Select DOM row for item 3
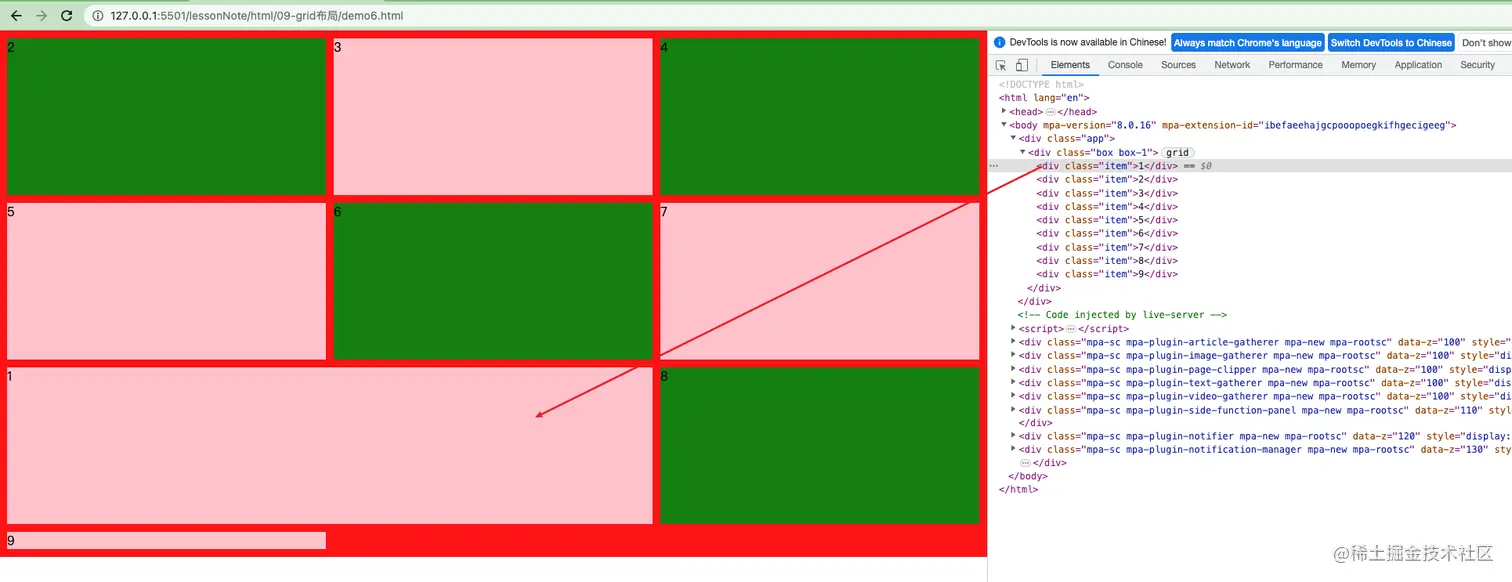 [1250, 193]
